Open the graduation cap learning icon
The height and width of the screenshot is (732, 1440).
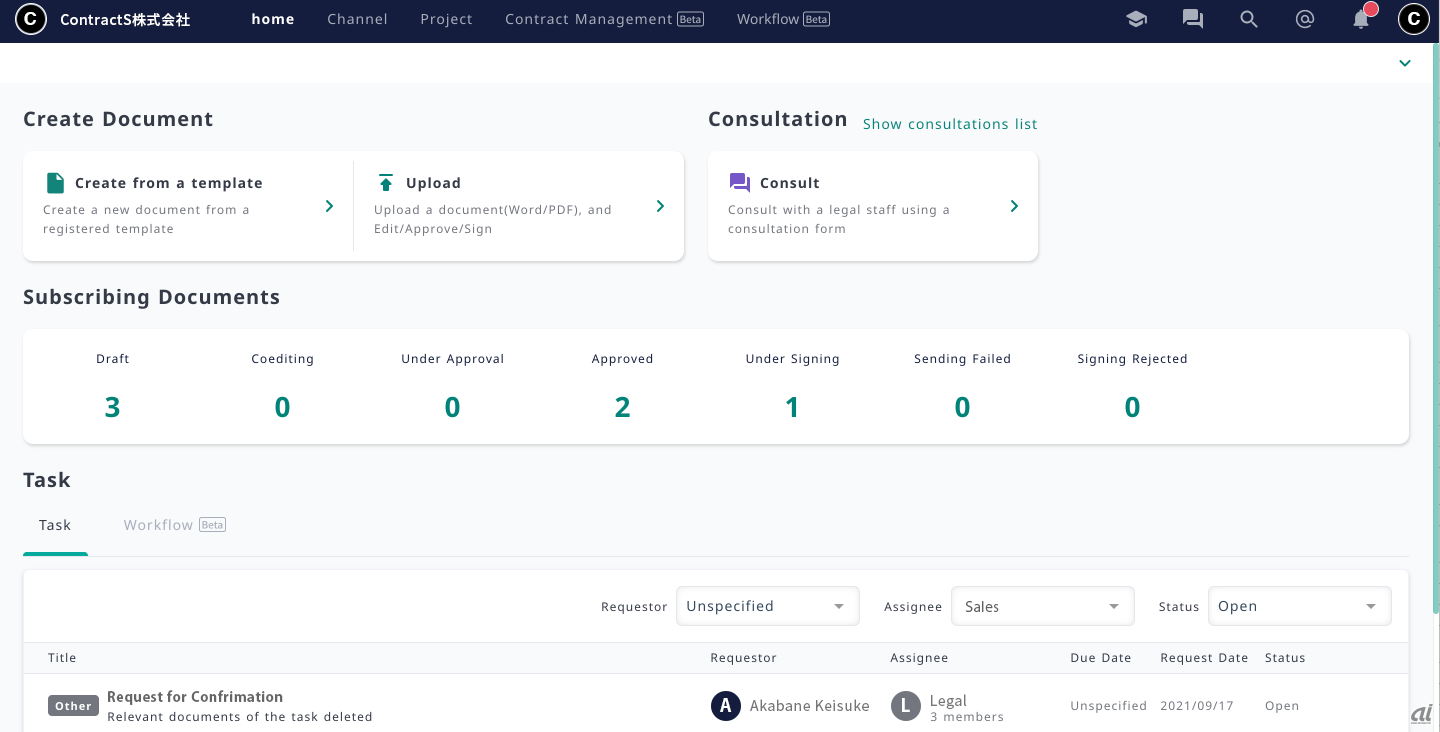[1136, 19]
